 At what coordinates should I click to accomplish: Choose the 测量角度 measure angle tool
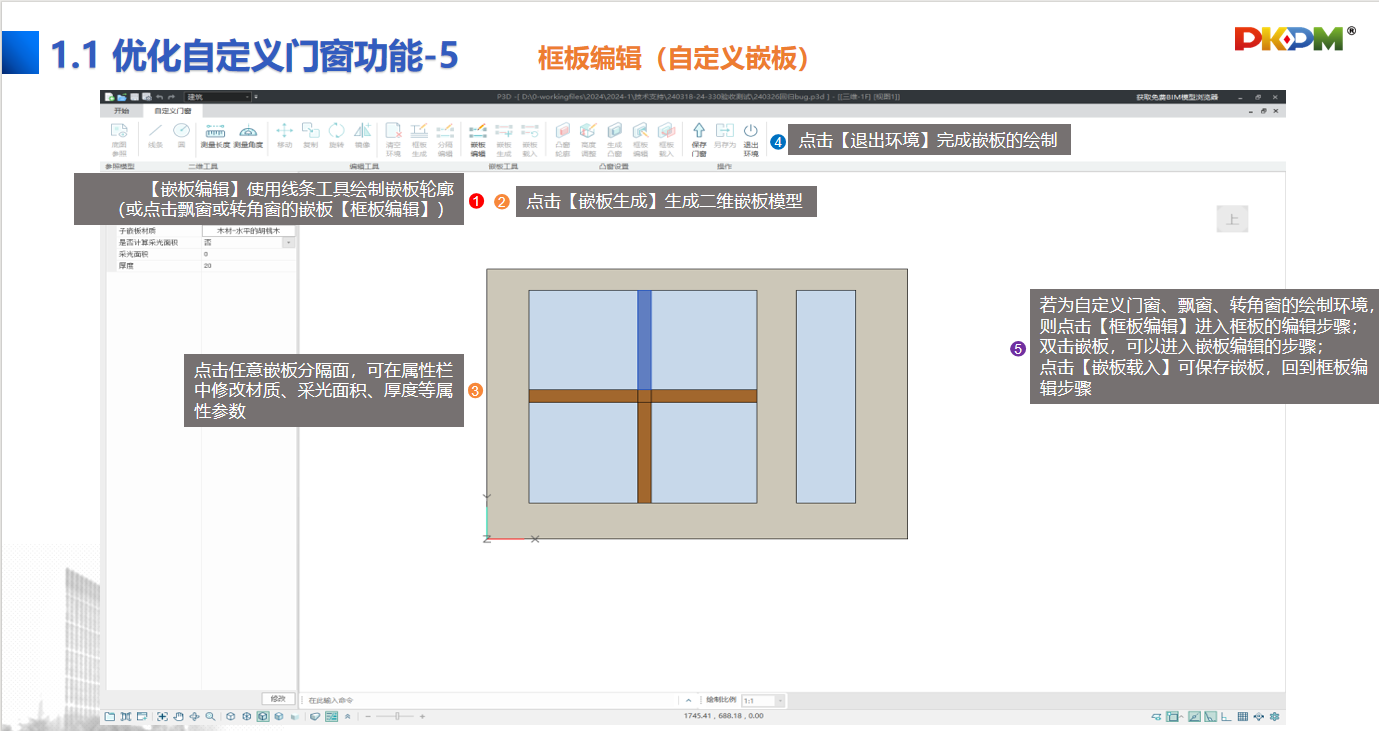[x=248, y=136]
